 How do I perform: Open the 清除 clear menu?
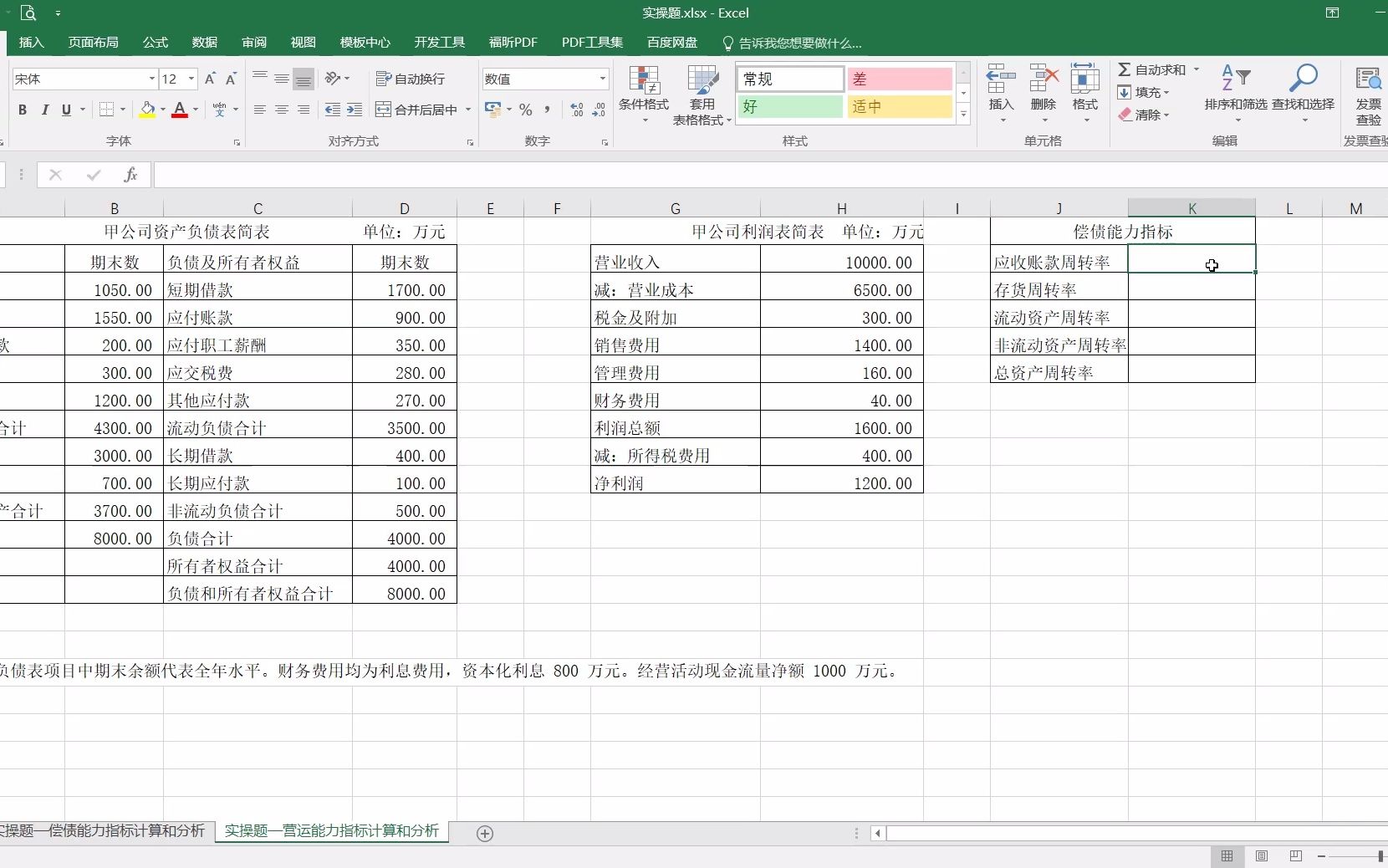click(x=1144, y=115)
